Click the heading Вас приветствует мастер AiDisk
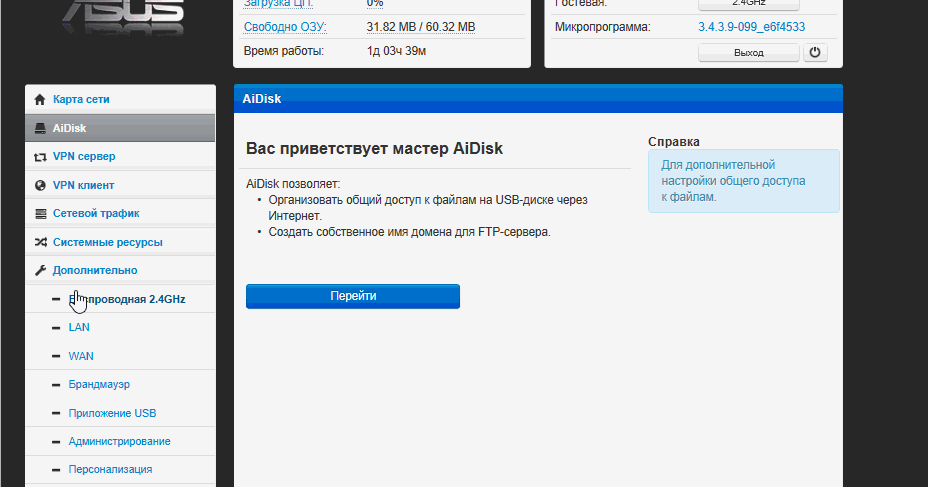This screenshot has width=928, height=487. pos(374,148)
